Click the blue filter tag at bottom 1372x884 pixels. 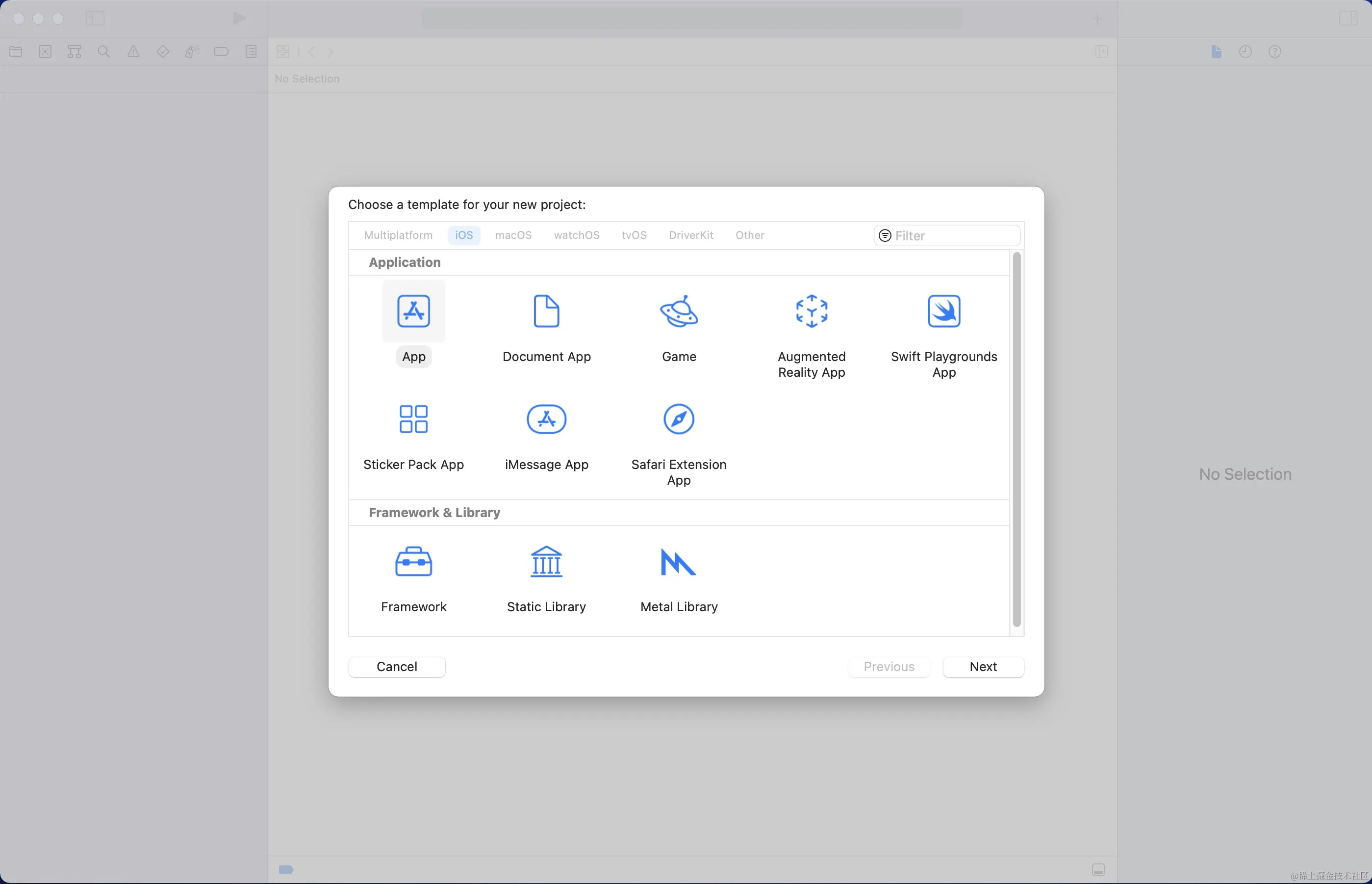point(286,870)
